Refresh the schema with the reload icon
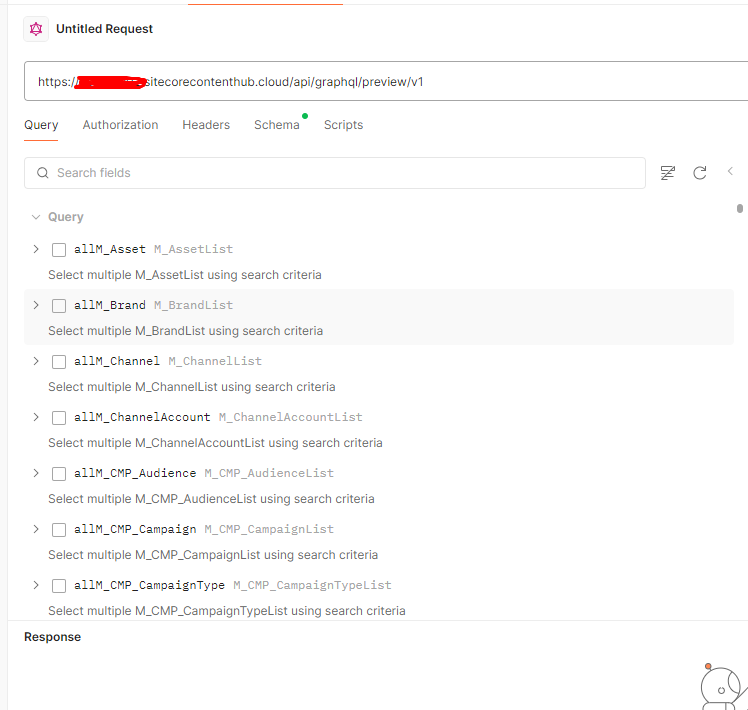748x710 pixels. [x=700, y=173]
